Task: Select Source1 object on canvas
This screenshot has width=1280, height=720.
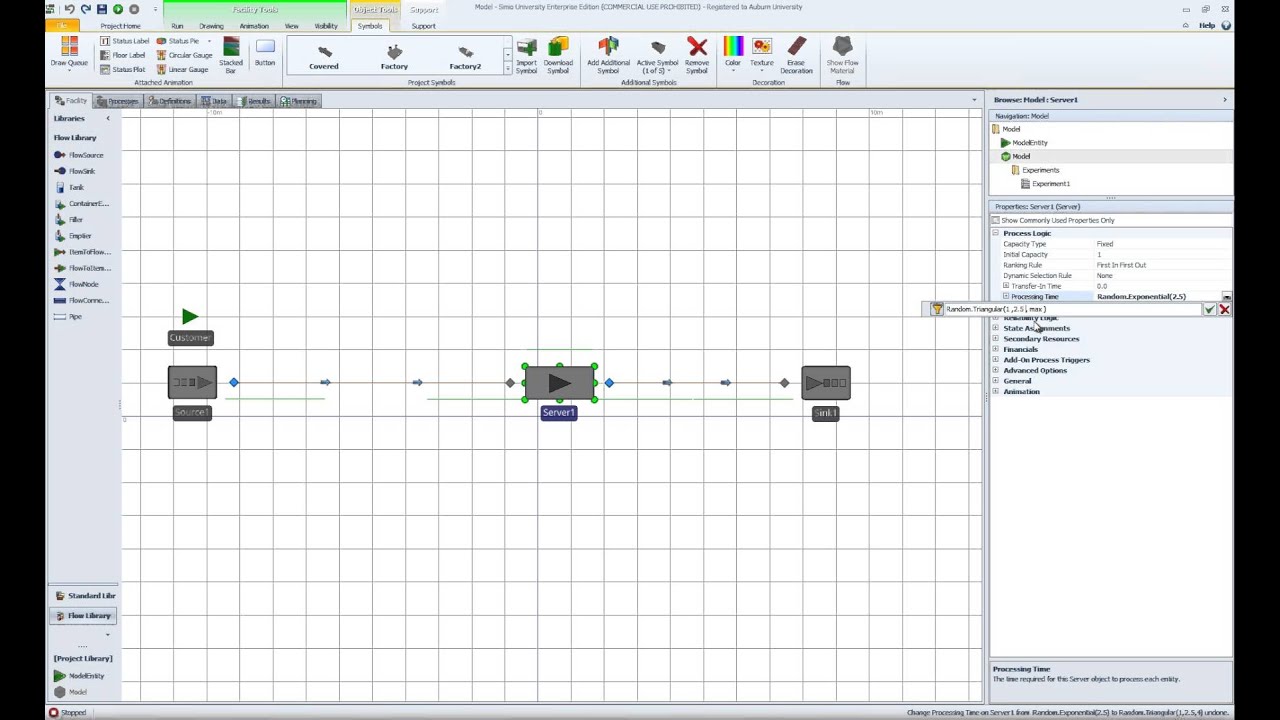Action: click(192, 383)
